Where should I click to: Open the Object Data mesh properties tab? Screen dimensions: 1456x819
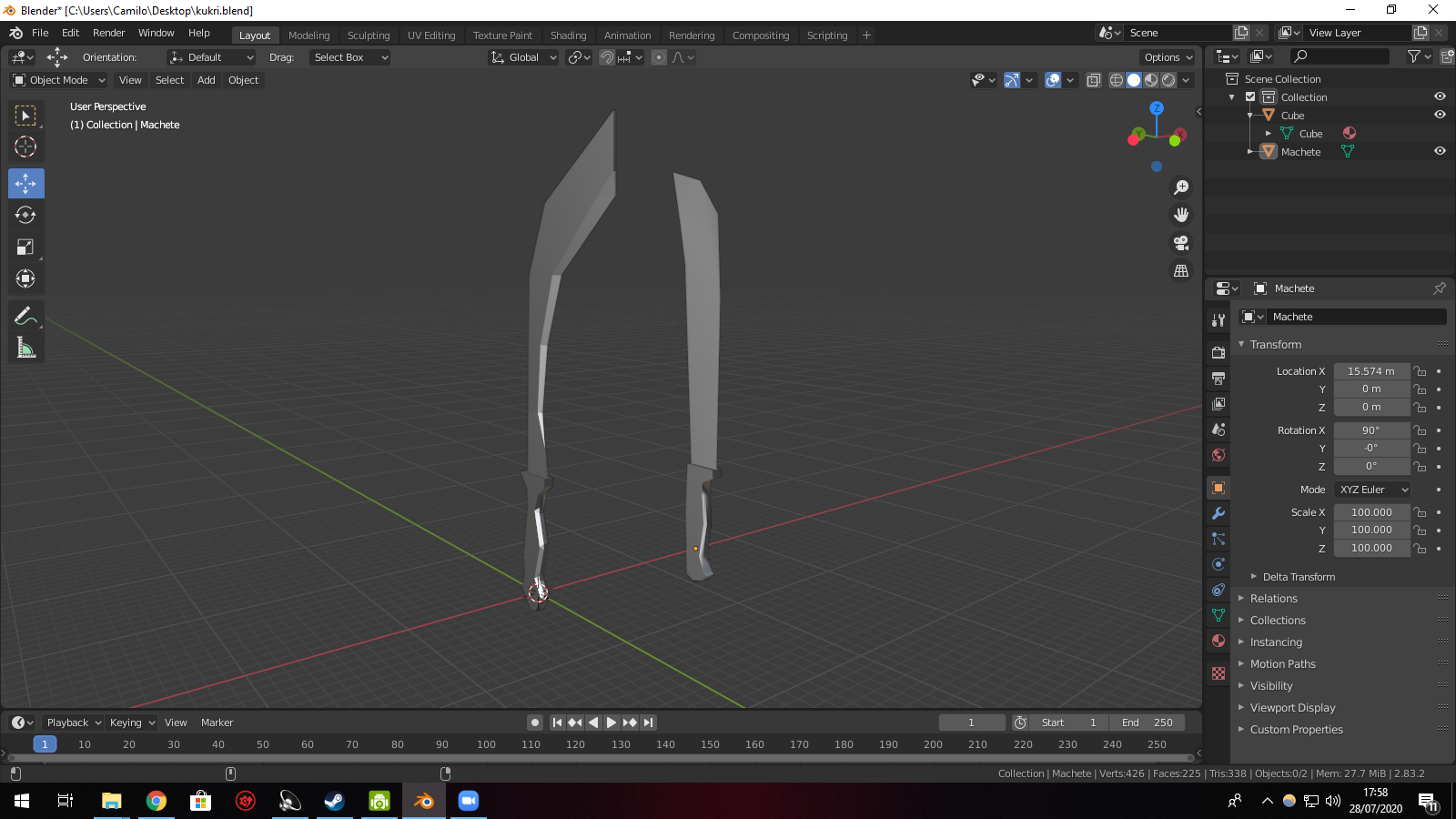click(1218, 615)
